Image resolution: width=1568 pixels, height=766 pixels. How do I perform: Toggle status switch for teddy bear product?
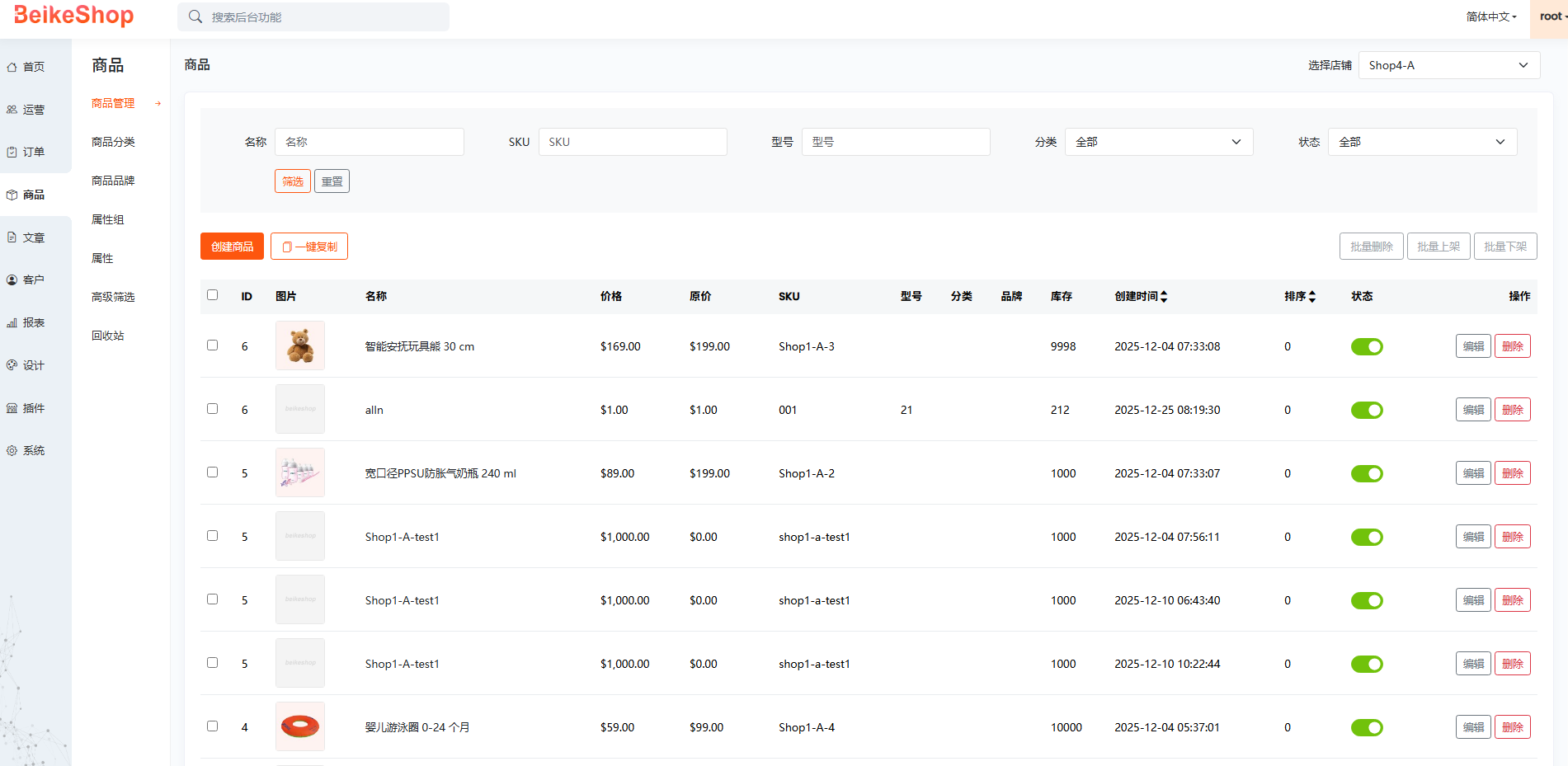coord(1366,347)
